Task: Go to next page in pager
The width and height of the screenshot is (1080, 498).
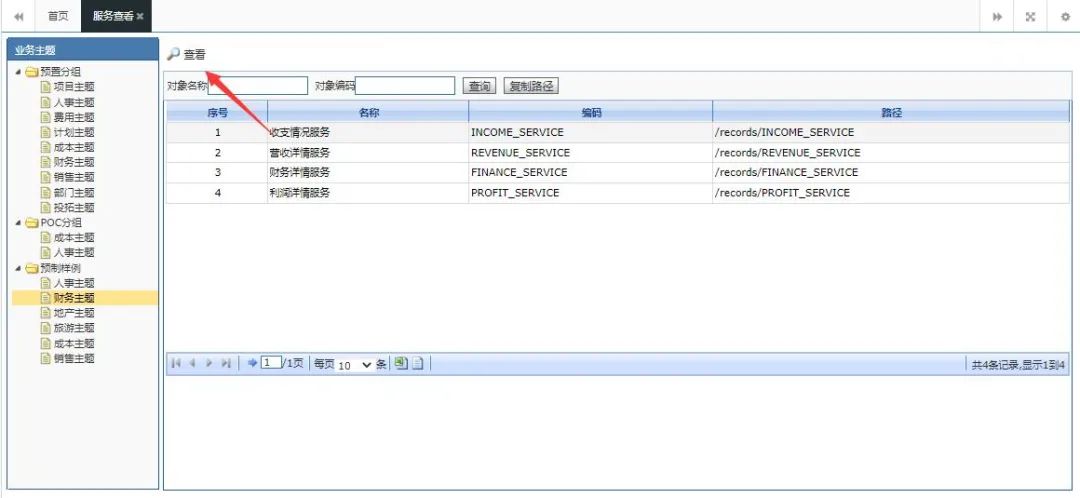Action: pyautogui.click(x=209, y=364)
